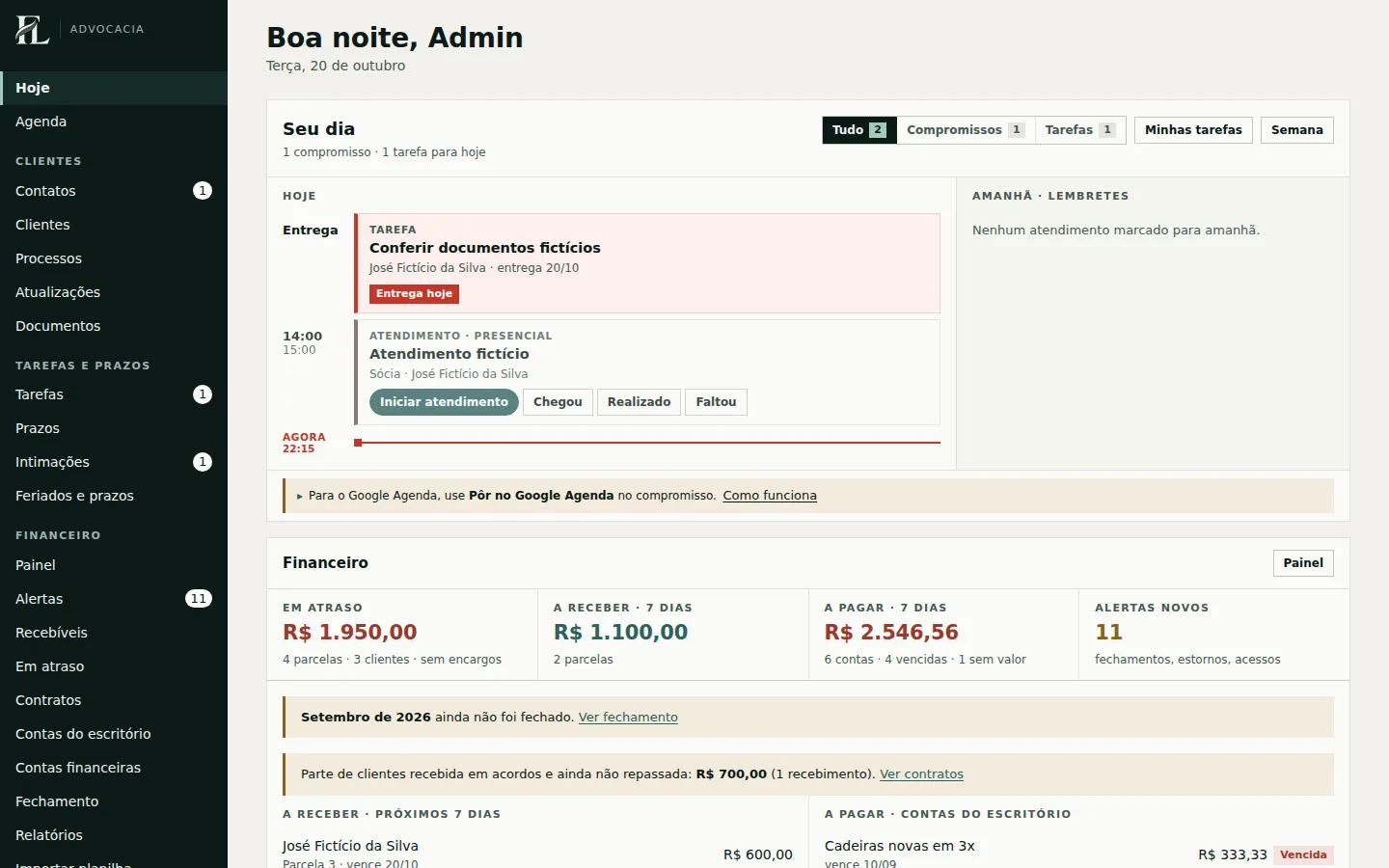The width and height of the screenshot is (1389, 868).
Task: Click Painel button in Financeiro card
Action: pos(1303,563)
